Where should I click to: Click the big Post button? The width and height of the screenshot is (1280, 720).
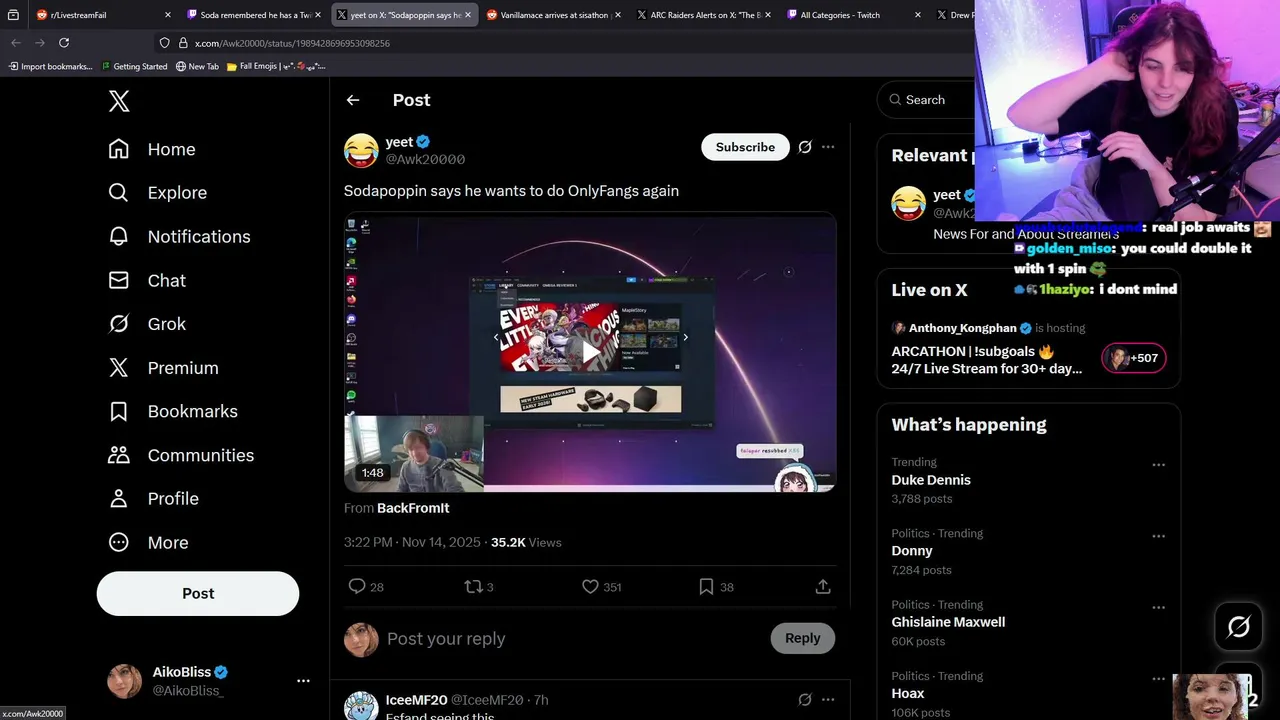pyautogui.click(x=198, y=594)
